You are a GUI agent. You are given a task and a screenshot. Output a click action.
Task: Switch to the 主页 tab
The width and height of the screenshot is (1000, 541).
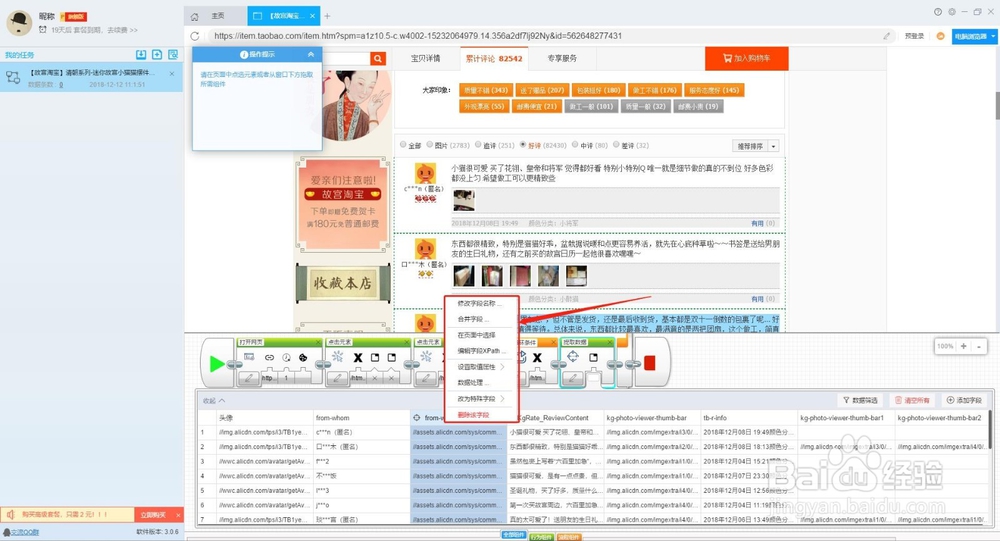(216, 16)
